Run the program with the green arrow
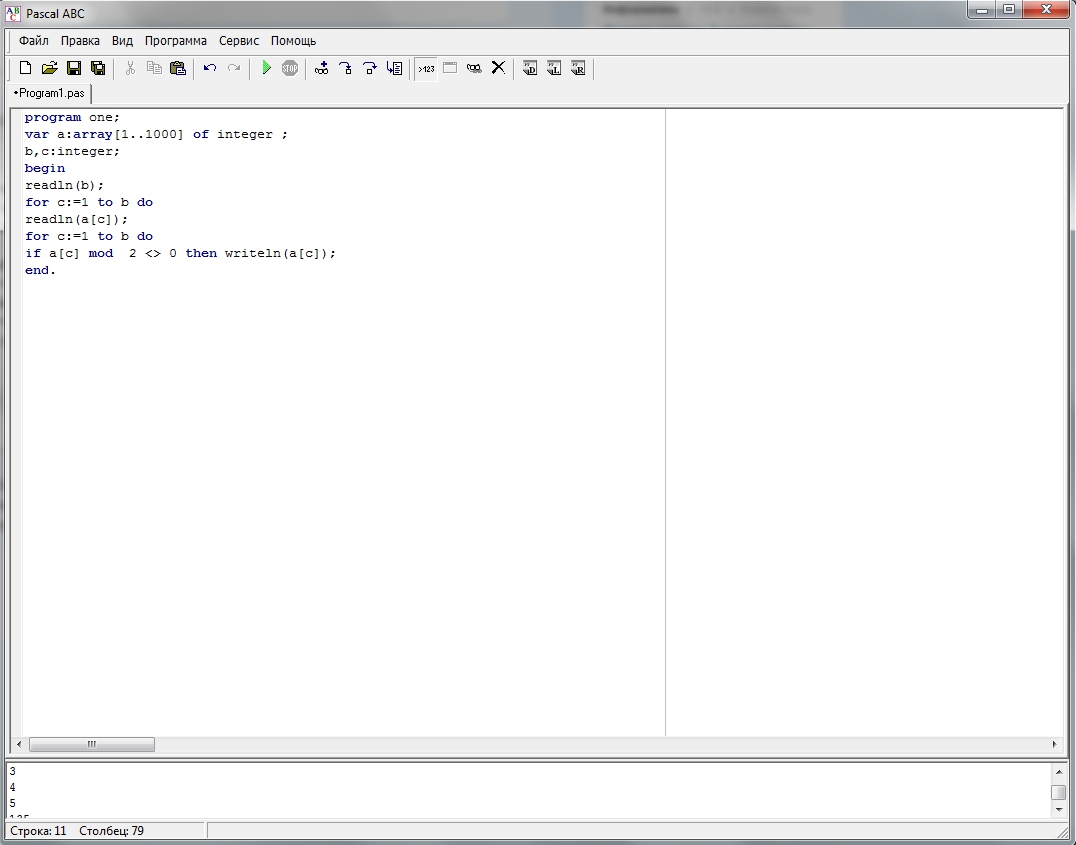 pos(266,68)
